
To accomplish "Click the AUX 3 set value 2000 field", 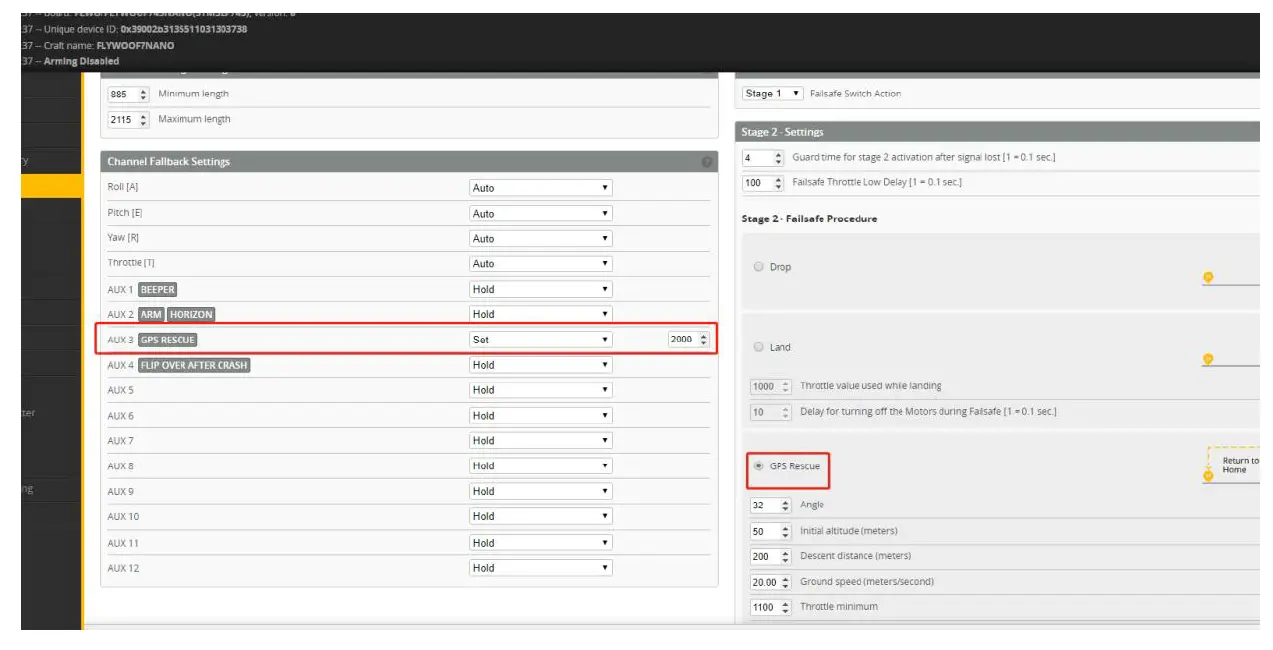I will 689,339.
